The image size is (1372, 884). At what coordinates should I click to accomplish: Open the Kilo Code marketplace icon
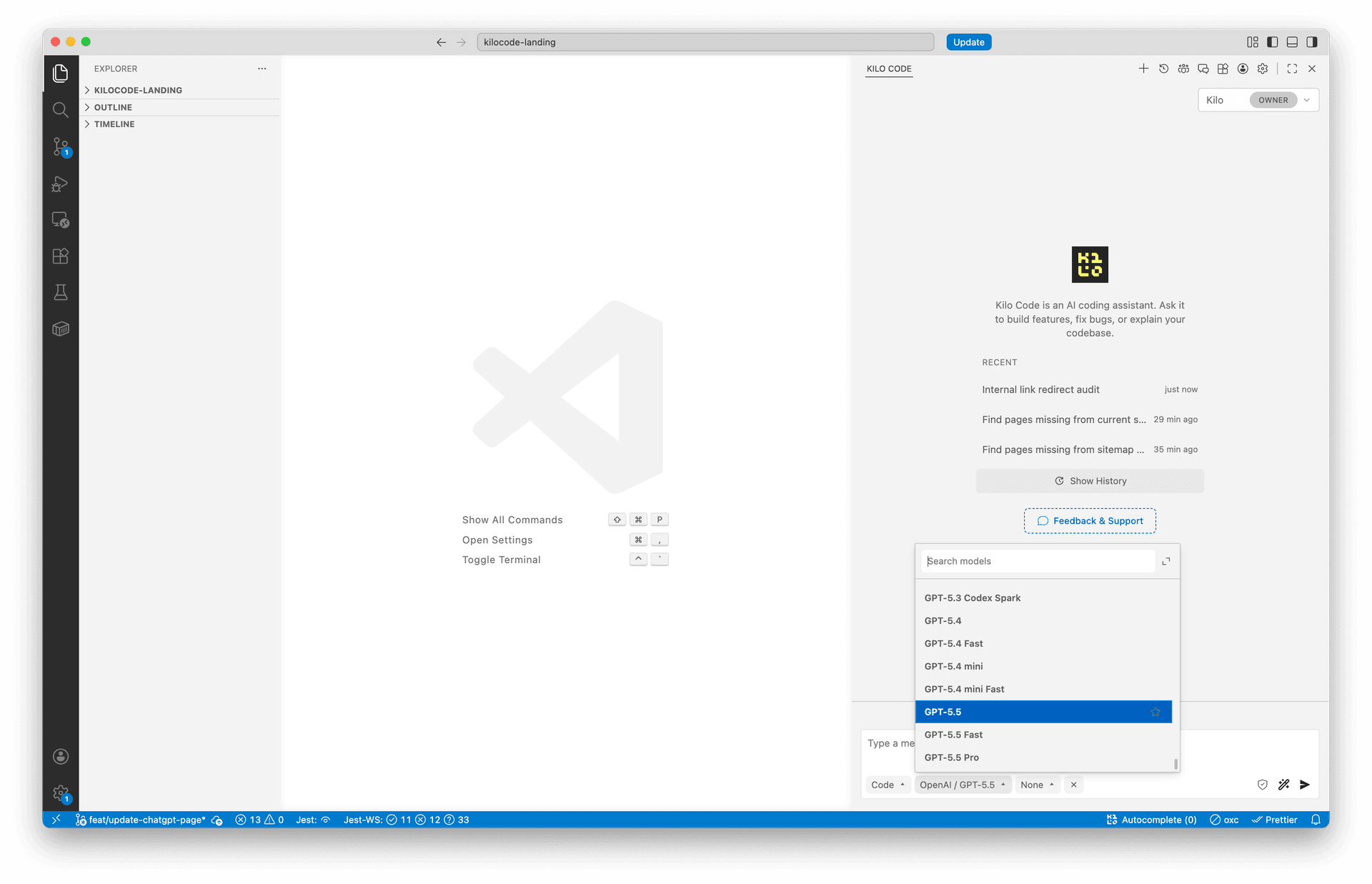(x=1223, y=69)
